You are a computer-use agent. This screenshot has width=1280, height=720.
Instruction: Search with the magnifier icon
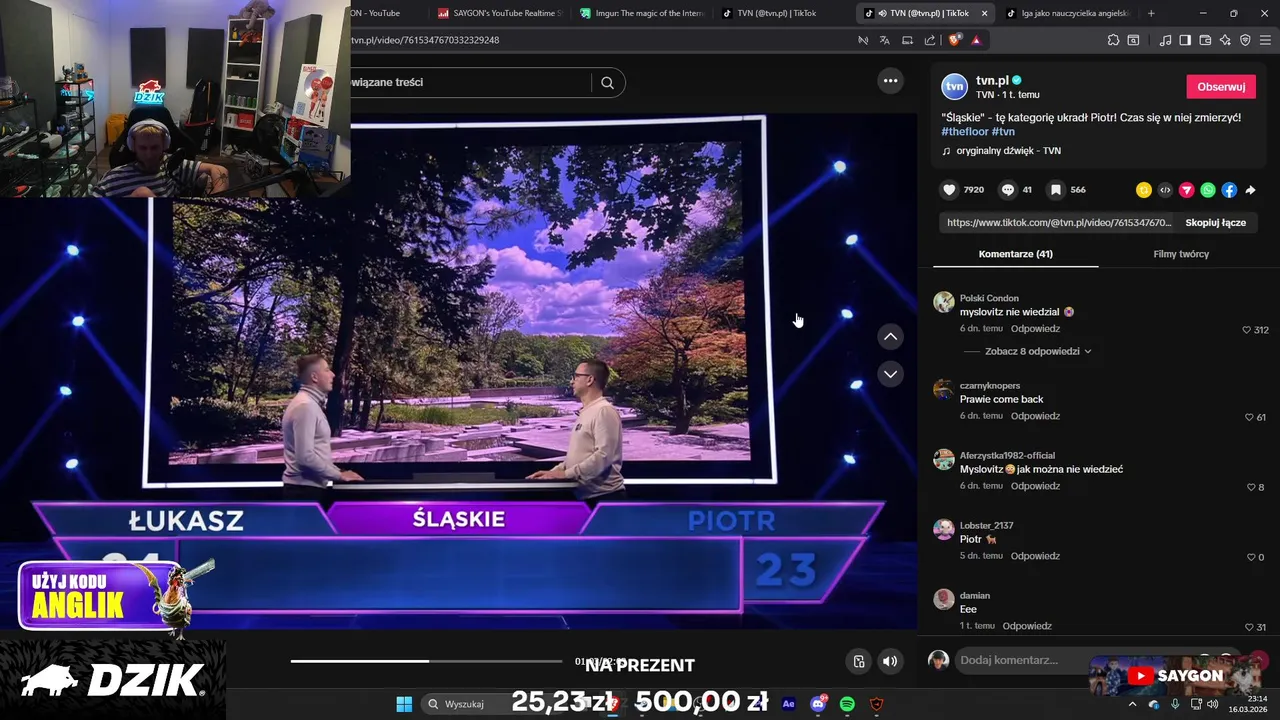tap(607, 83)
